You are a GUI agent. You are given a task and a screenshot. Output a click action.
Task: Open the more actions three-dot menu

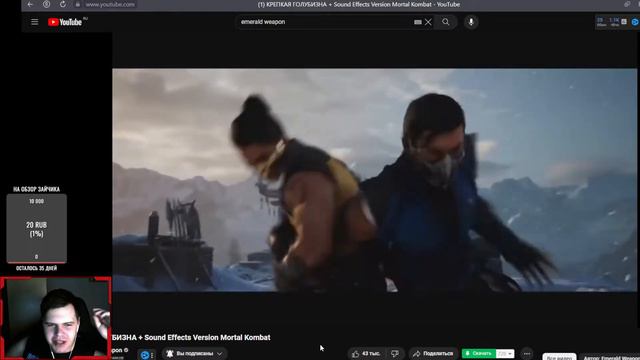tap(527, 353)
